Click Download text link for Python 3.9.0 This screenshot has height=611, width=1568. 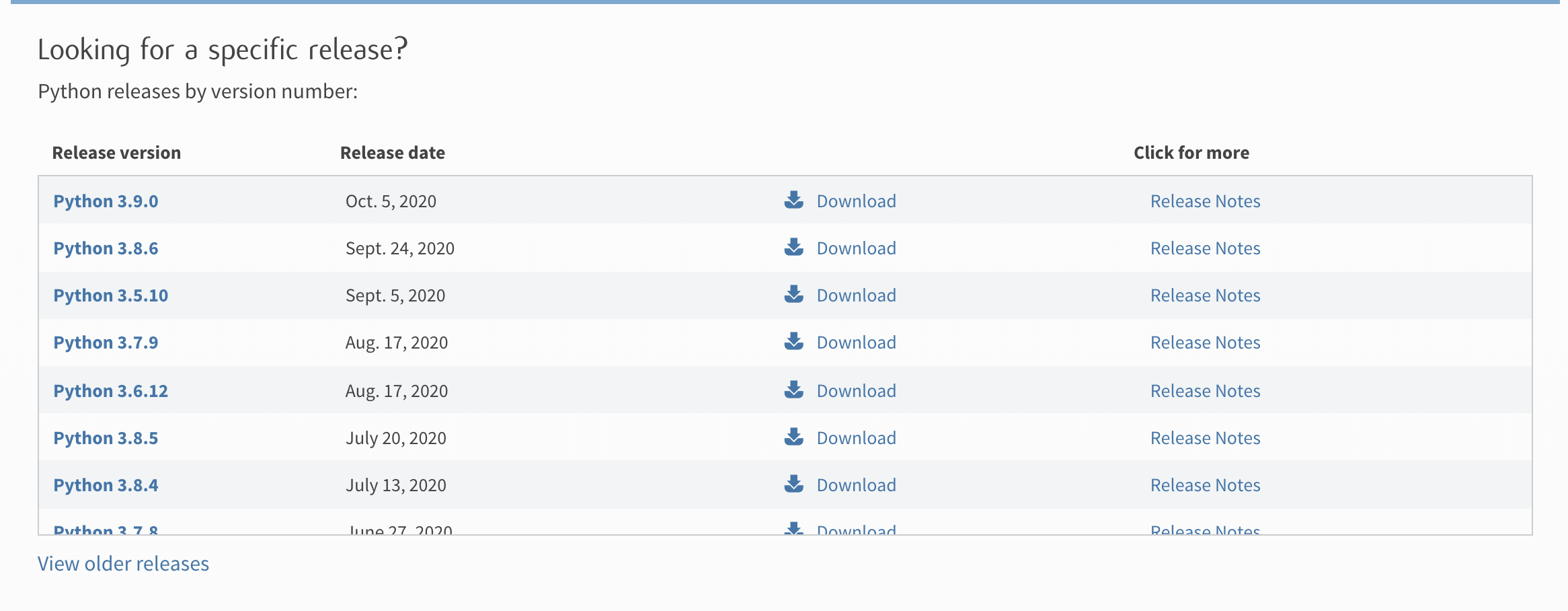(x=856, y=201)
